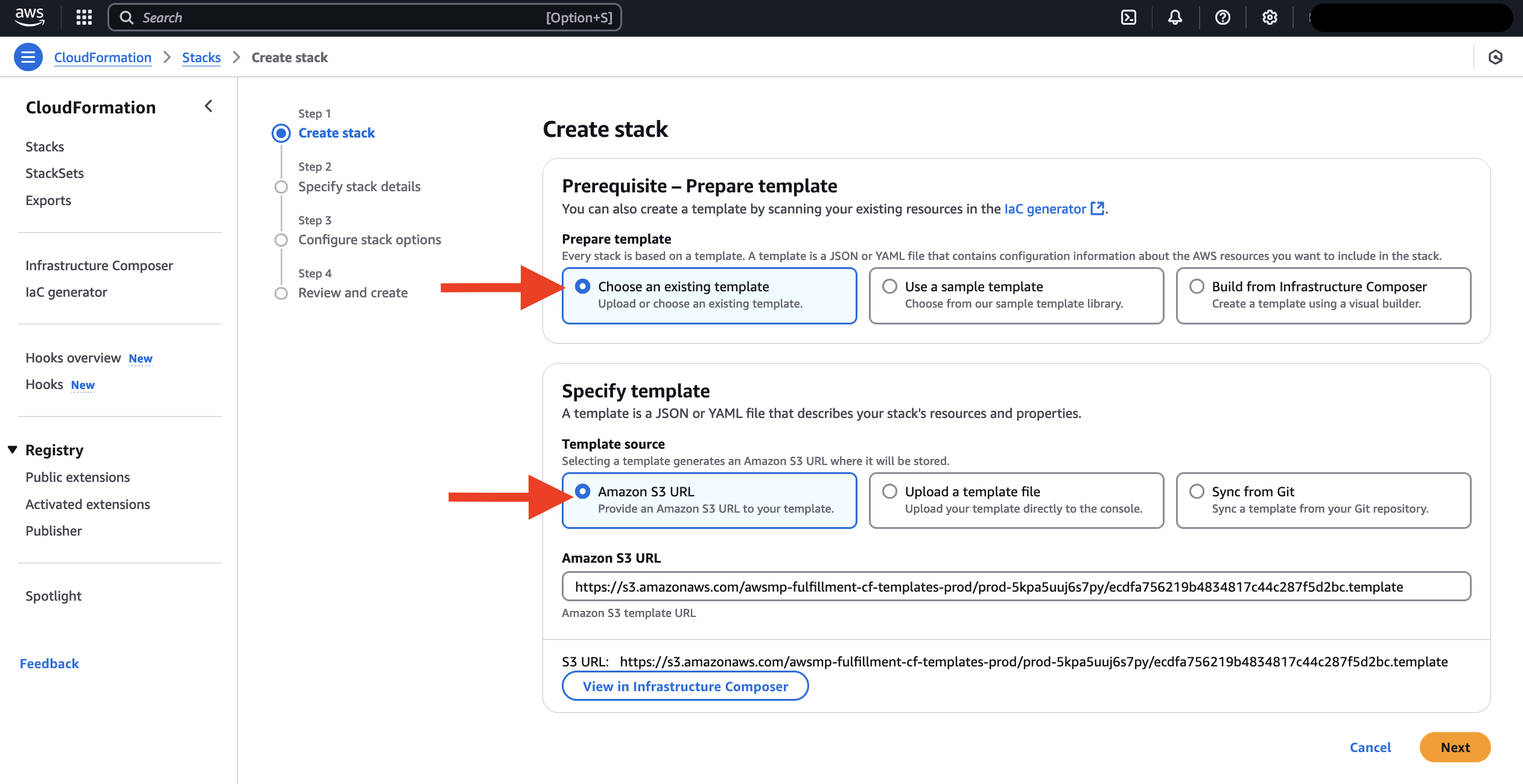Screen dimensions: 1523x784
Task: Open the settings gear icon
Action: (x=1270, y=17)
